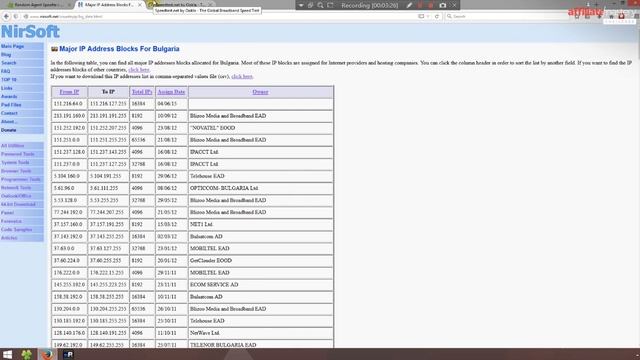Click the green clover taskbar icon

click(x=27, y=354)
